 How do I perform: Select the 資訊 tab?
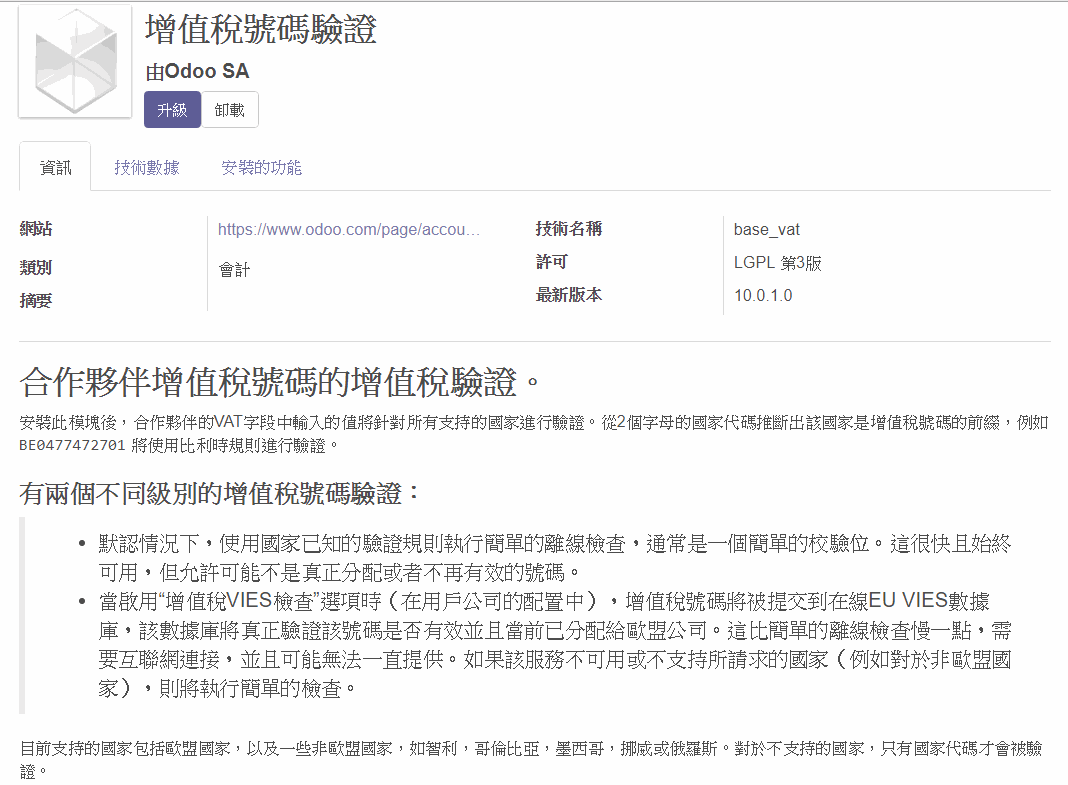[55, 167]
